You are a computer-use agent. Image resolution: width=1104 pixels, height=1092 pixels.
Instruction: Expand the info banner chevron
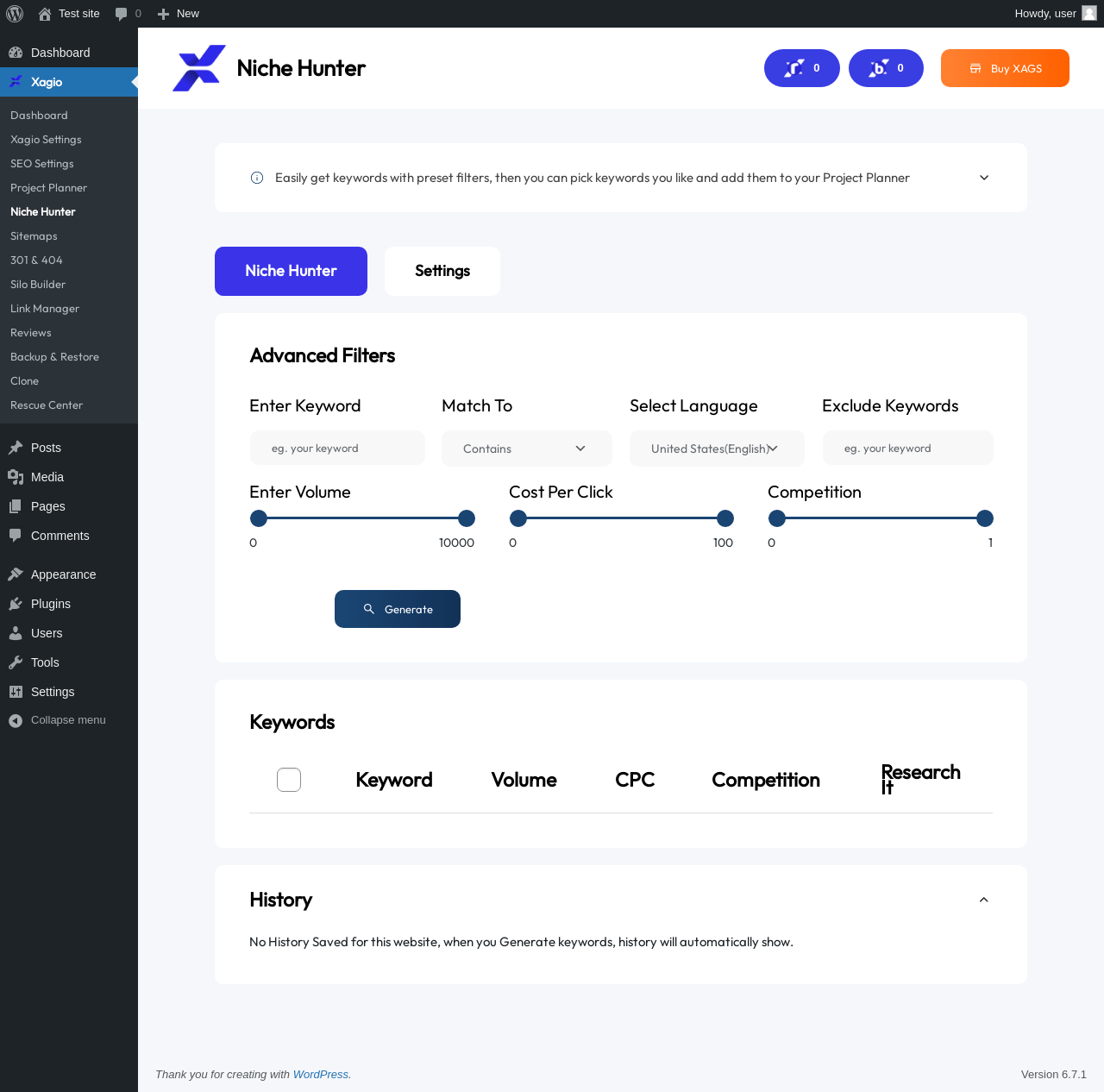click(x=984, y=178)
